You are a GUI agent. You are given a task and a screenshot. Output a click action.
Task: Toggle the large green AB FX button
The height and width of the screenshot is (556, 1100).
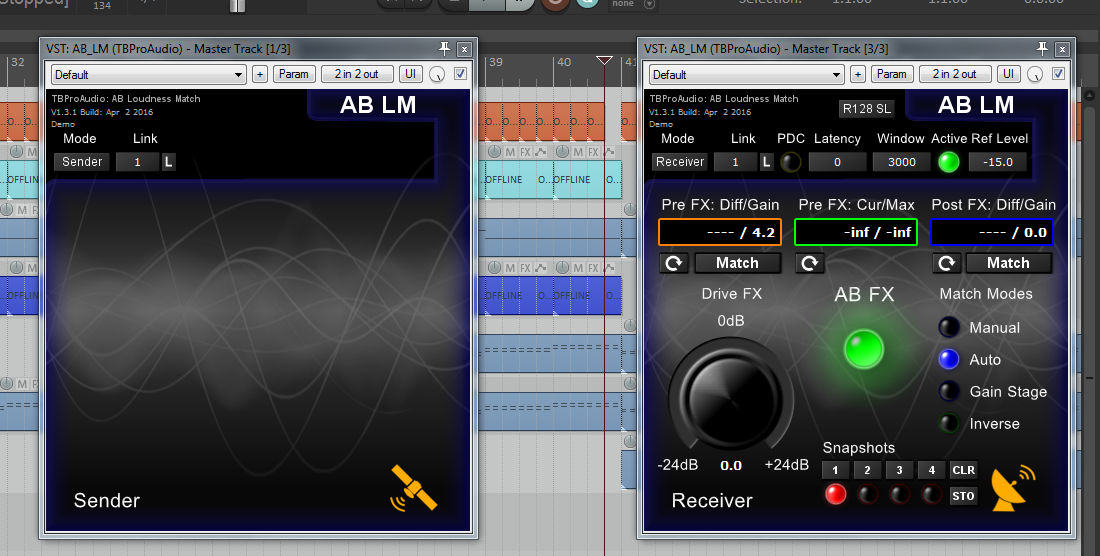click(863, 349)
